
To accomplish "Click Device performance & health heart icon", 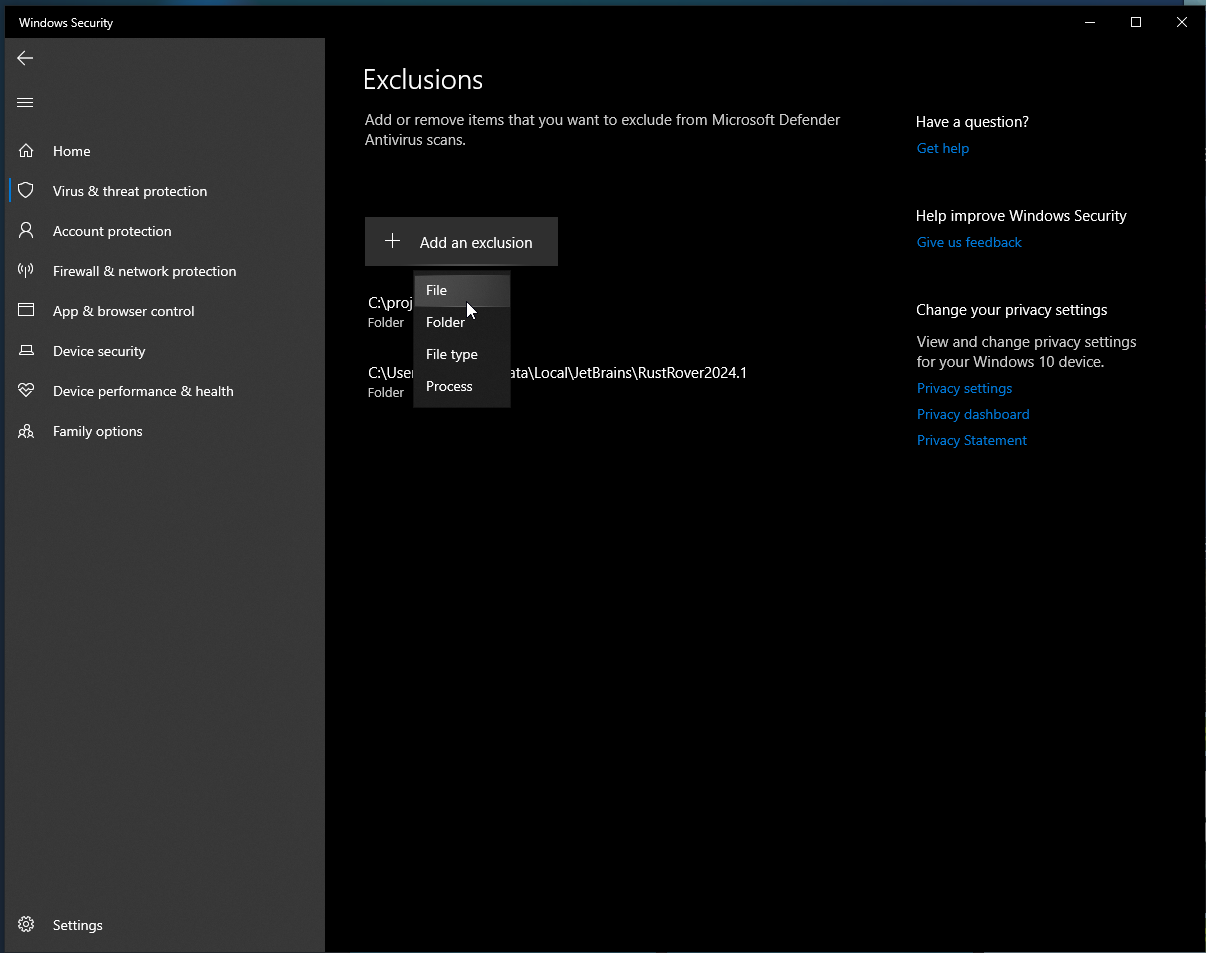I will (26, 391).
